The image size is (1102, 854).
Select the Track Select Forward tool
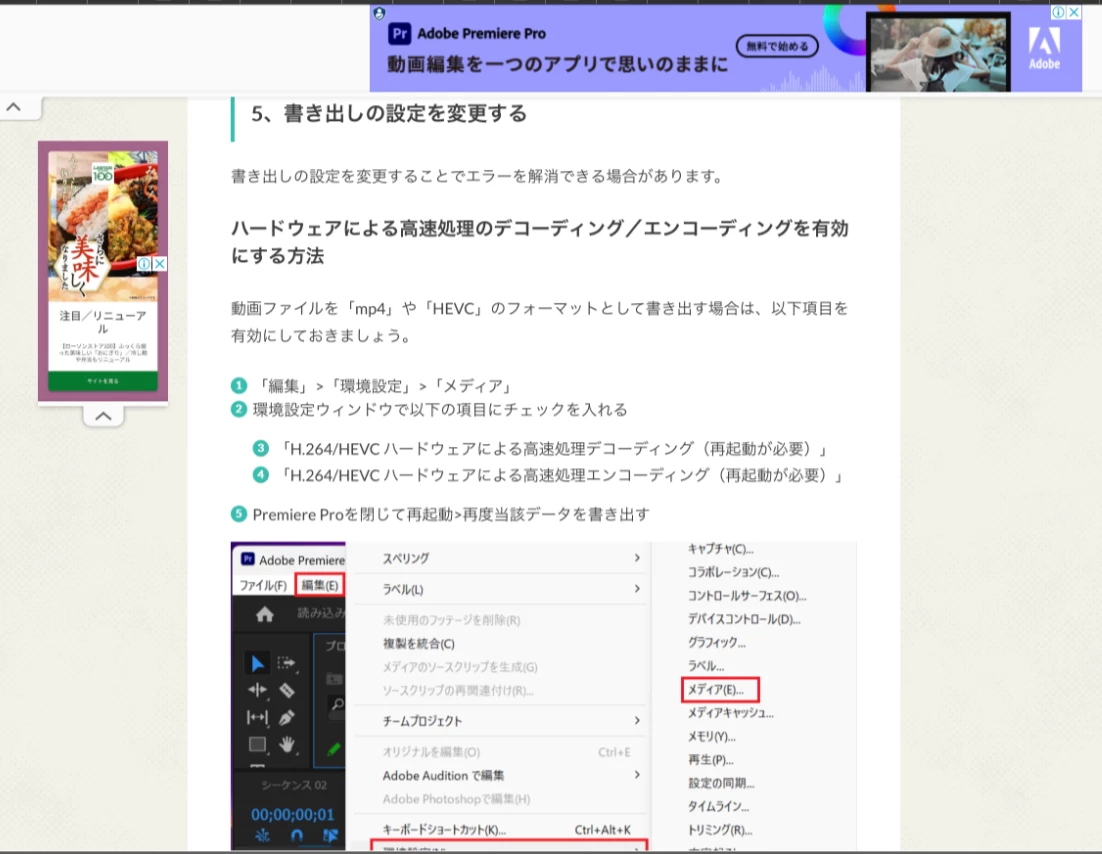coord(287,663)
